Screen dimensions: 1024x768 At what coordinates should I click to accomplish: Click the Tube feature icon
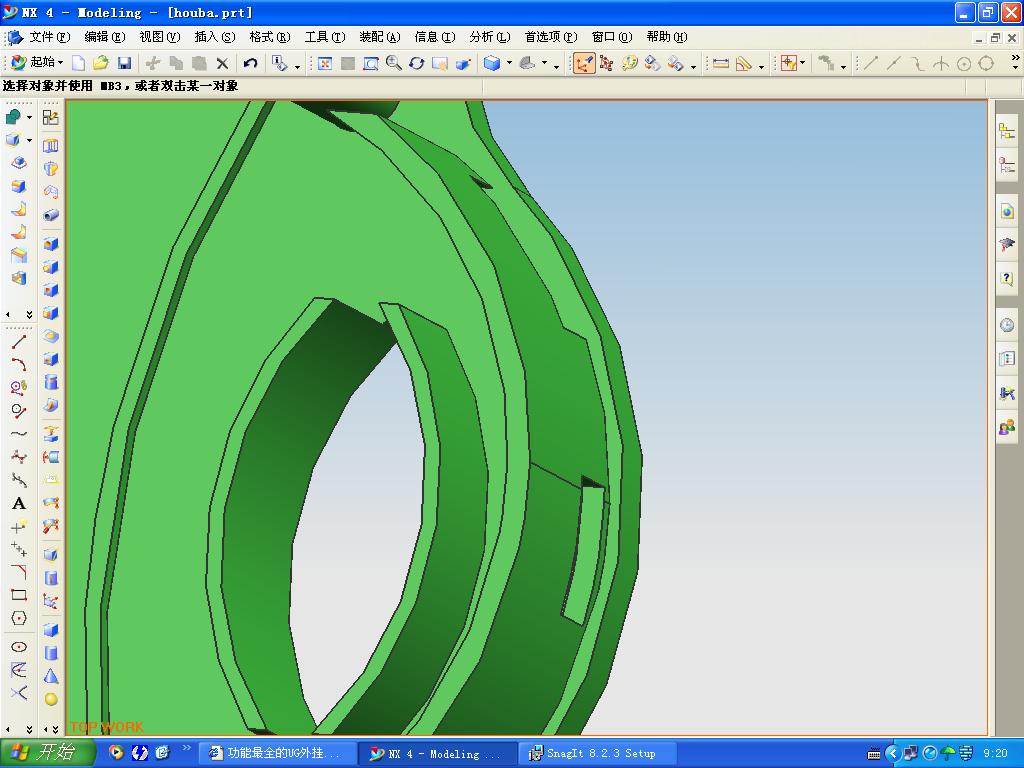click(x=51, y=215)
